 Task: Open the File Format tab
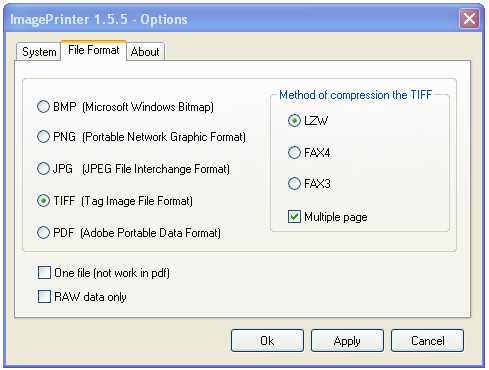94,50
